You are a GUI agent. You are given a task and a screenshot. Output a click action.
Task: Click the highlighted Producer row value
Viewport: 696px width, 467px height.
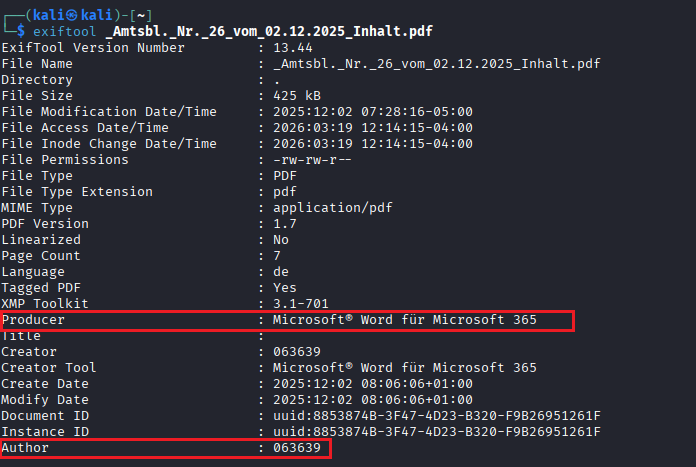point(405,320)
